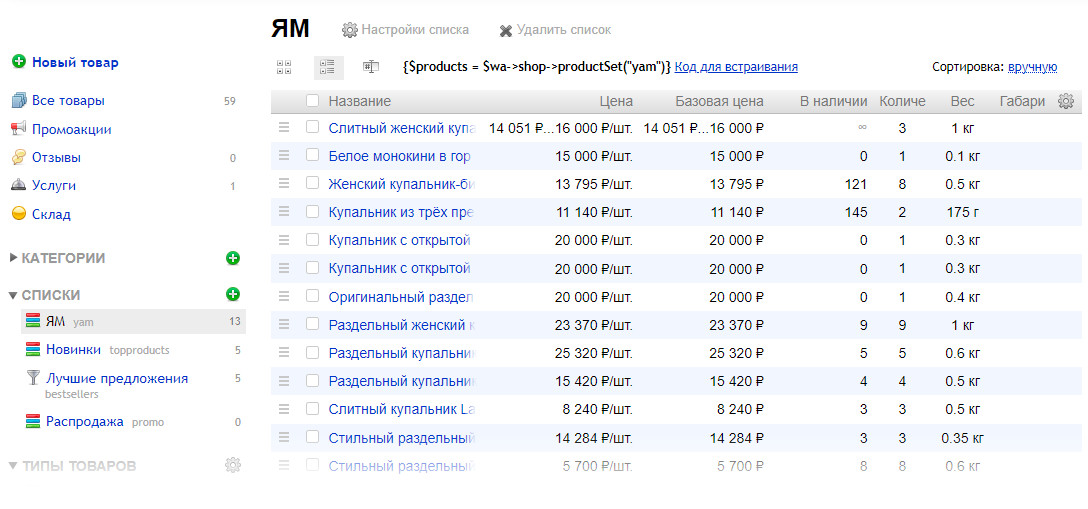Add a new category with the plus icon

click(x=233, y=258)
